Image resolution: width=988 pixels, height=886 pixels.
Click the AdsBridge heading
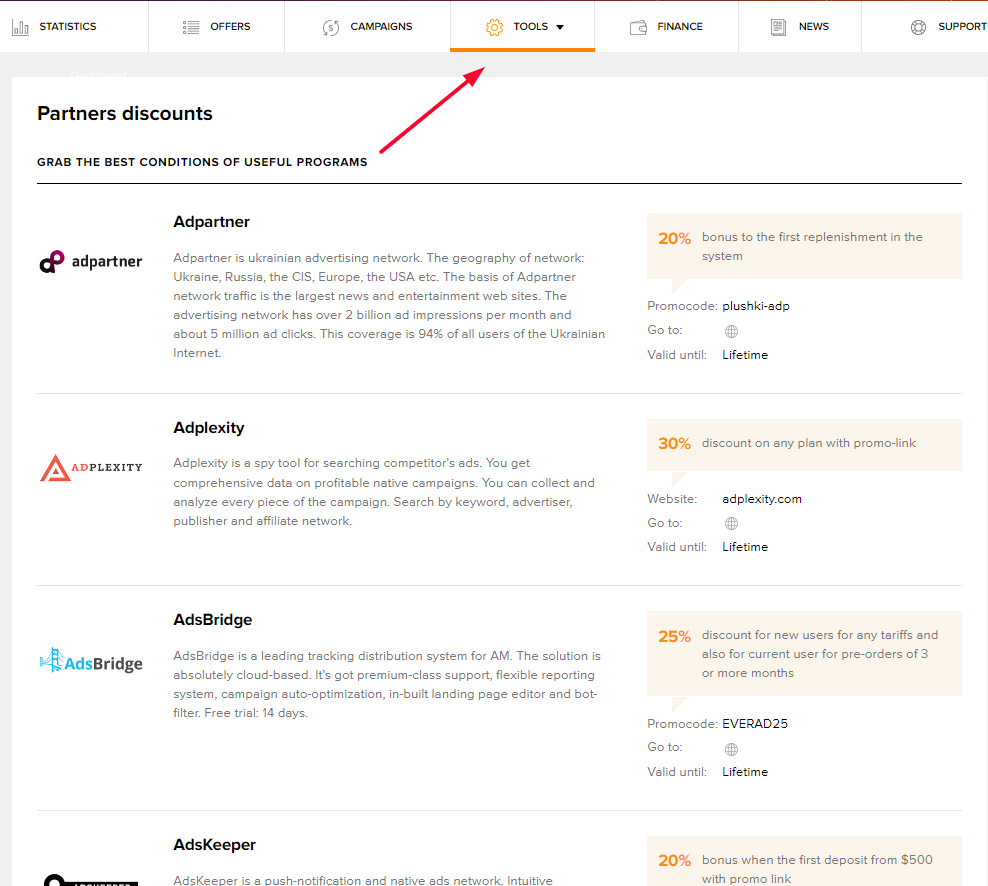(212, 619)
